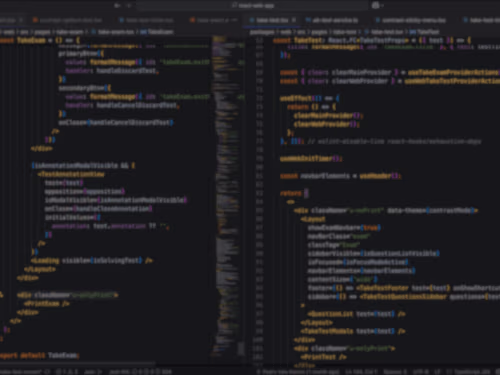Viewport: 500px width, 375px height.
Task: Click the Go Back arrow in title bar
Action: point(117,5)
